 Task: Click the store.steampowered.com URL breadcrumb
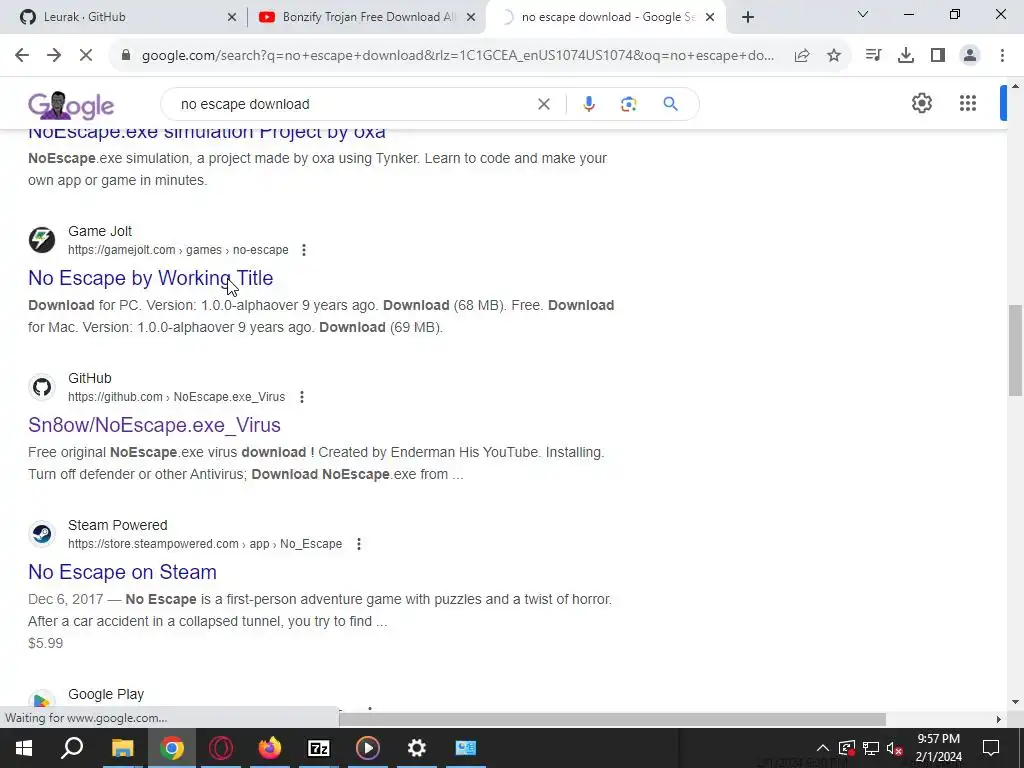coord(204,544)
